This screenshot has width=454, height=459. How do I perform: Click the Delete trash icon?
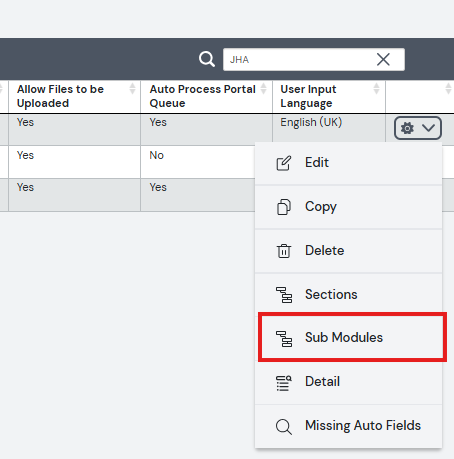(284, 251)
